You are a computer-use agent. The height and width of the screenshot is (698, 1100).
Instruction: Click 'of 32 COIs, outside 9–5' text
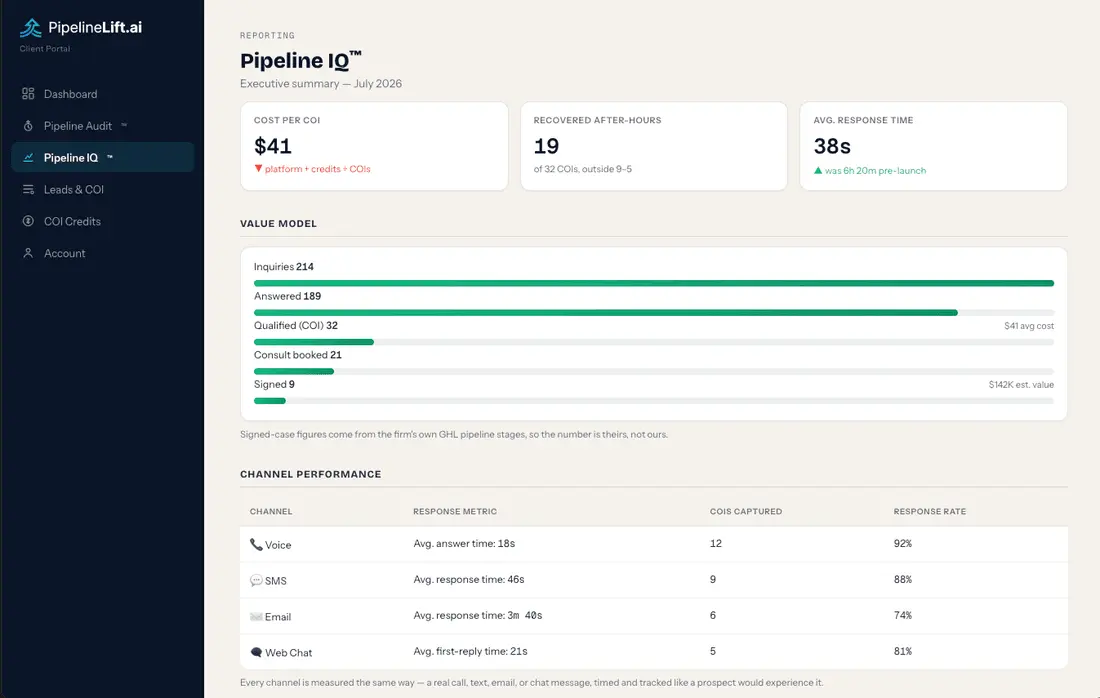coord(582,169)
